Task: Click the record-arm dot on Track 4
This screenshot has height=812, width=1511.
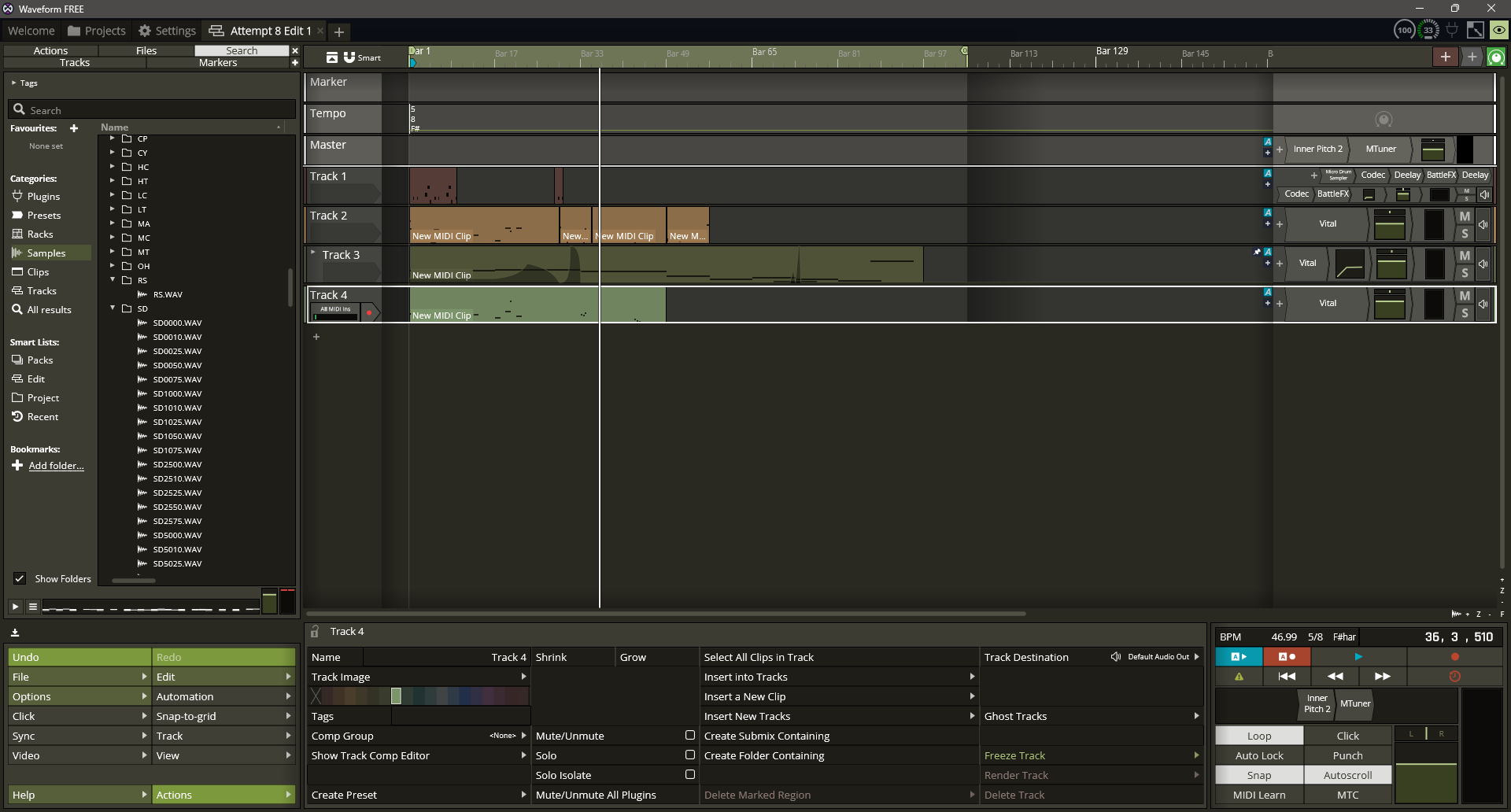Action: (369, 312)
